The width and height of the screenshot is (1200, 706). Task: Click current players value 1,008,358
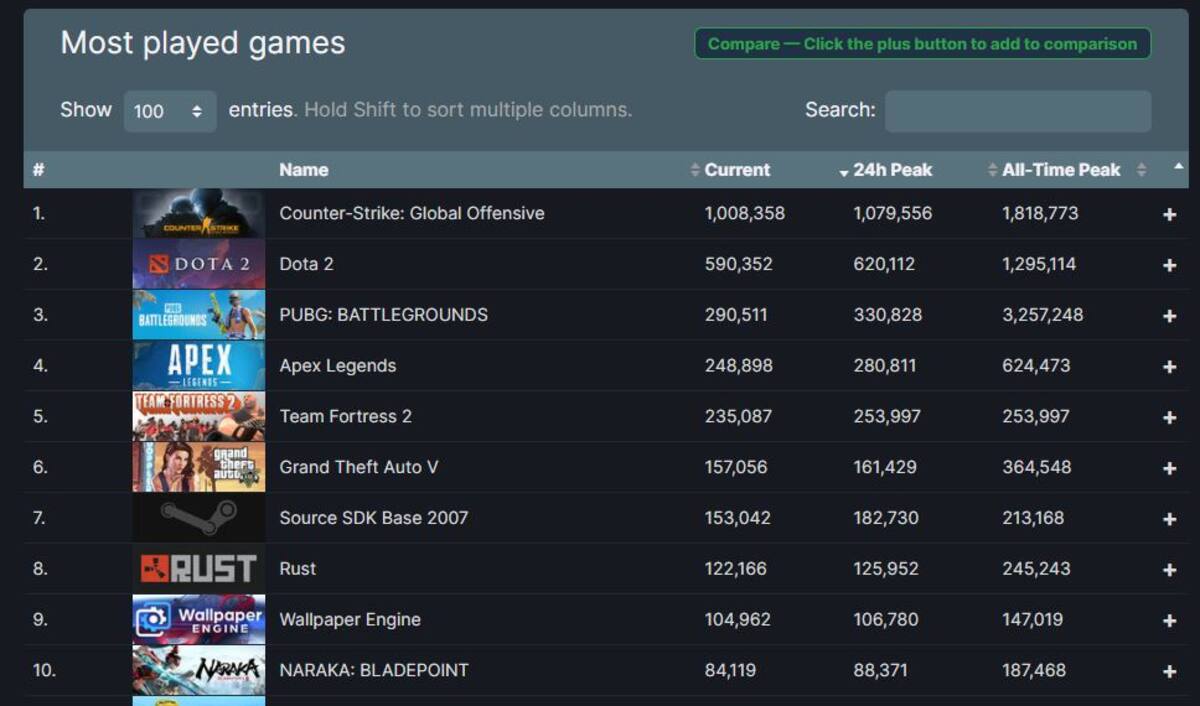745,213
